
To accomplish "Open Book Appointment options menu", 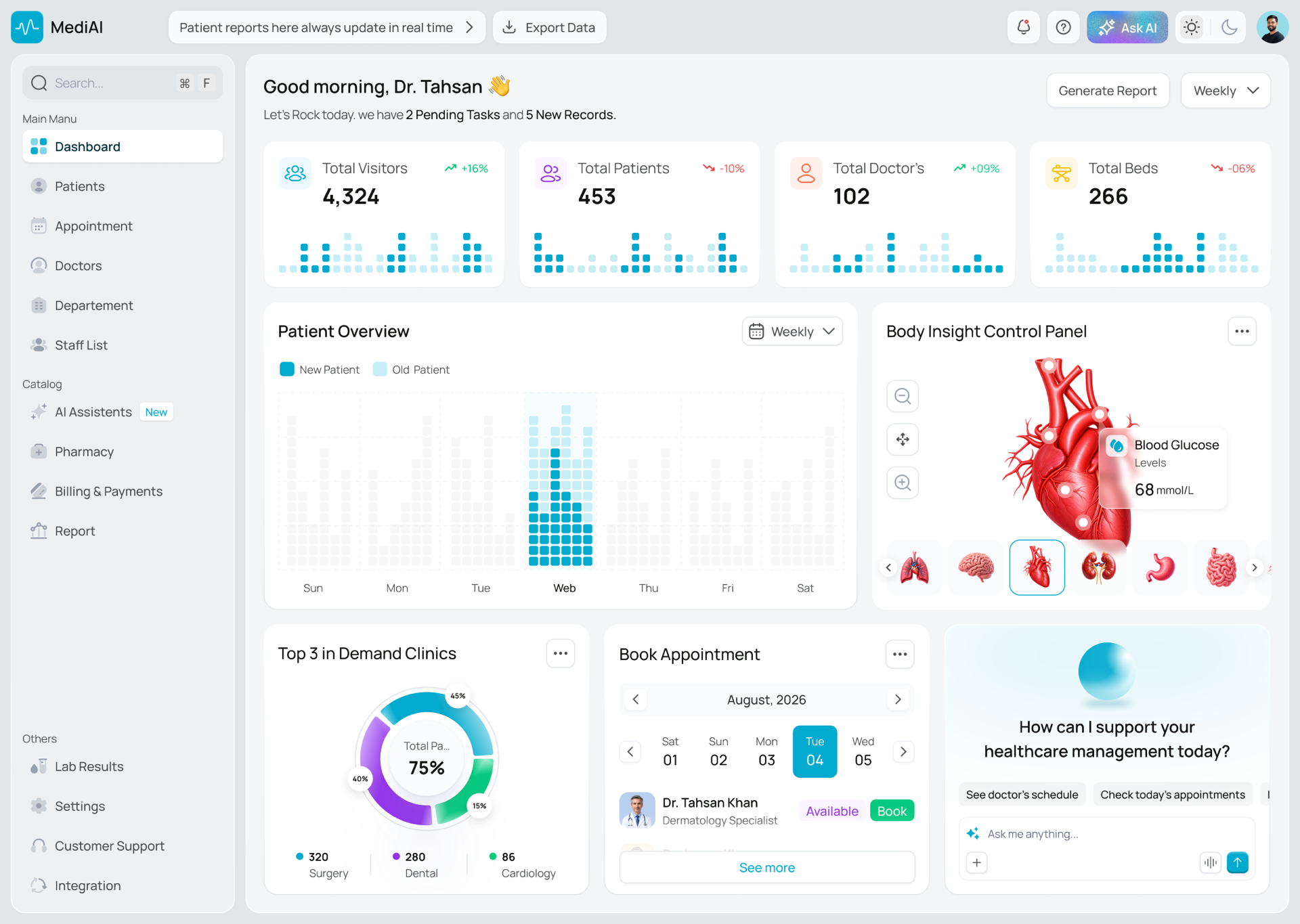I will pyautogui.click(x=900, y=654).
